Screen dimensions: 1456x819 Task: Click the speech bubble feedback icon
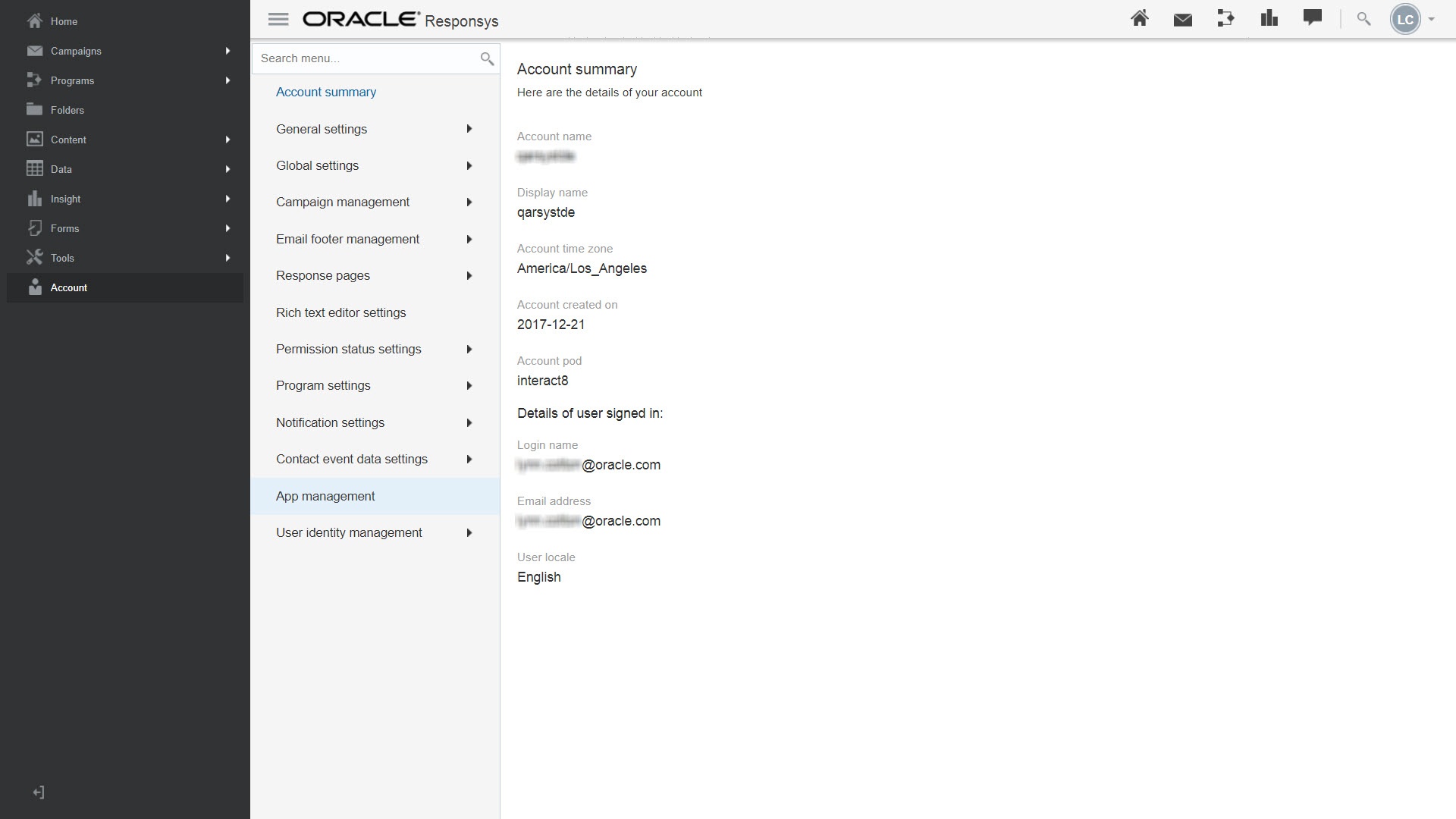coord(1312,18)
